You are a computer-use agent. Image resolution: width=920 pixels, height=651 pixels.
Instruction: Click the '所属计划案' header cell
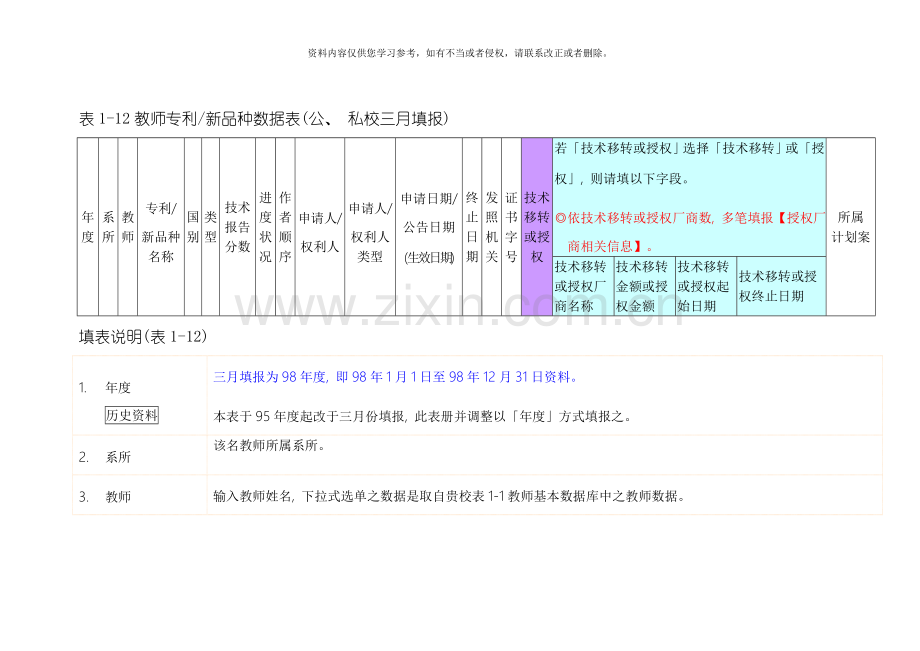tap(851, 227)
